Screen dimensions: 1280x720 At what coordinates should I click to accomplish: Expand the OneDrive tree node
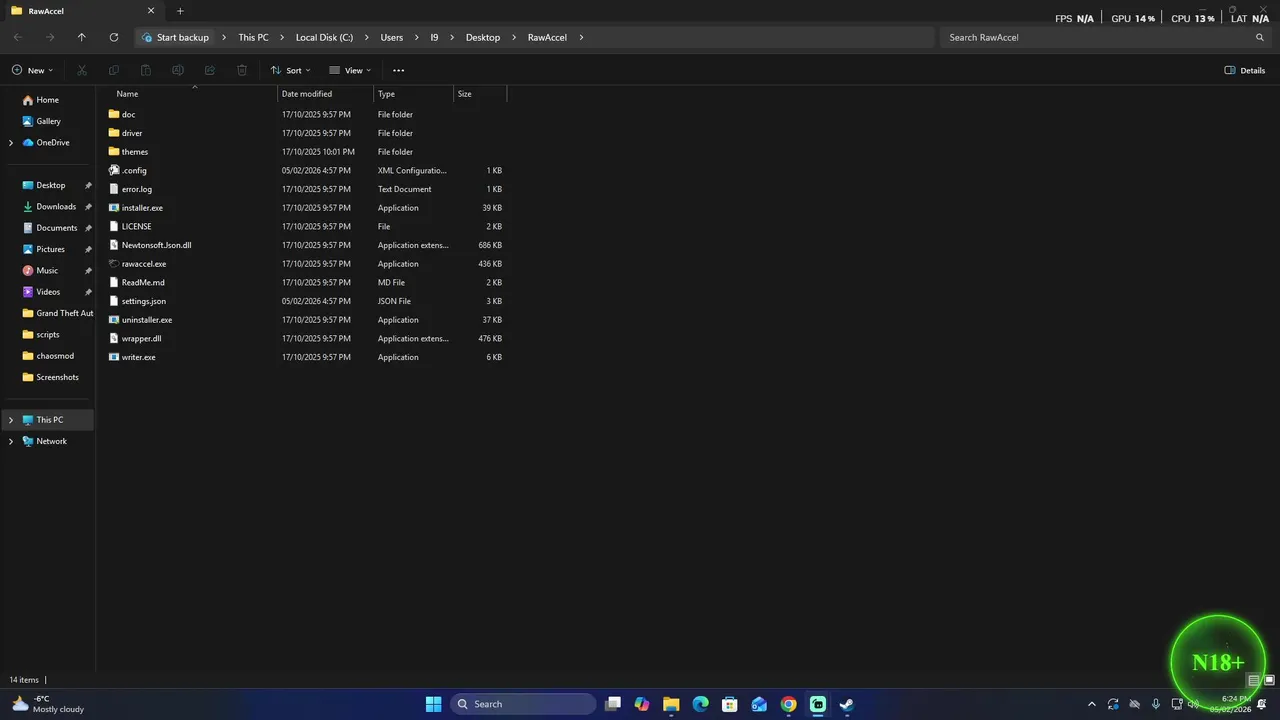click(11, 143)
